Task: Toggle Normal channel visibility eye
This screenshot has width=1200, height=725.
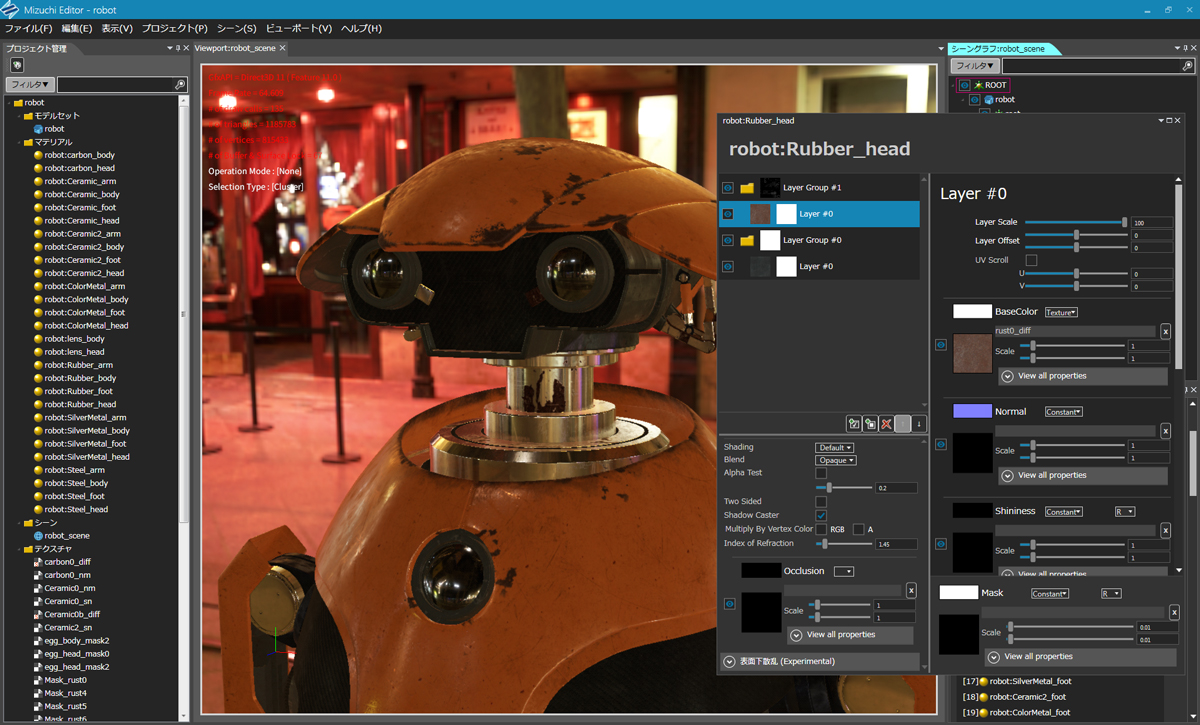Action: coord(941,444)
